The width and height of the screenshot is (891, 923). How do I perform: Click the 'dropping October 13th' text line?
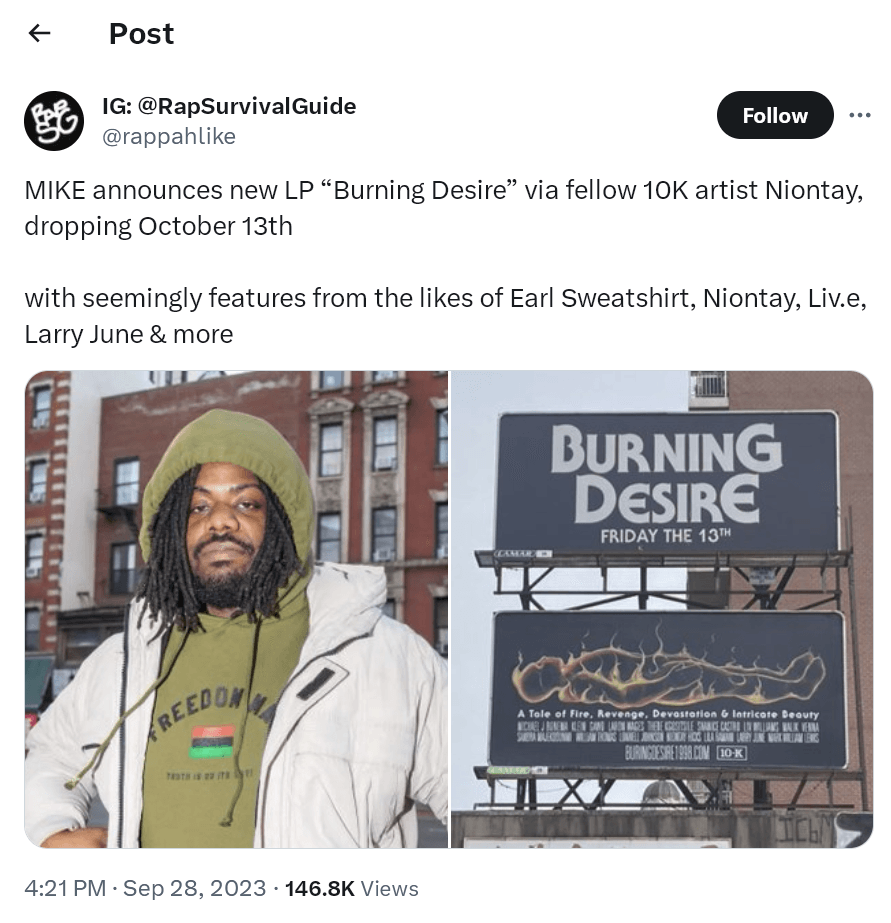coord(158,226)
